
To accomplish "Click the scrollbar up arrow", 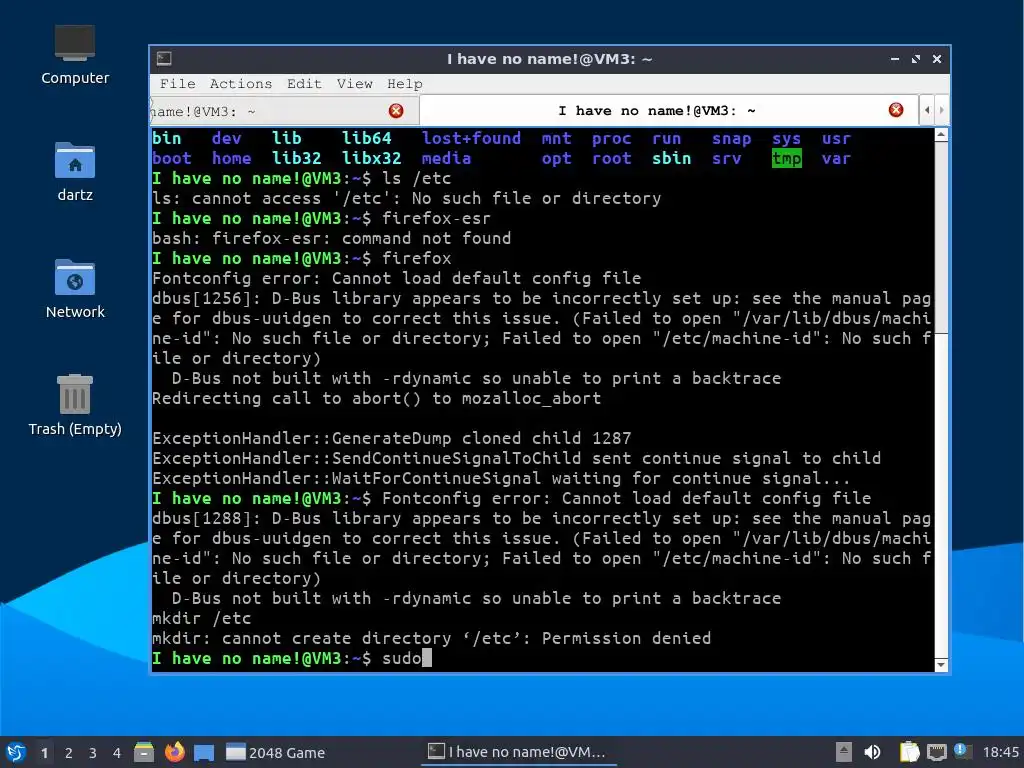I will (941, 135).
